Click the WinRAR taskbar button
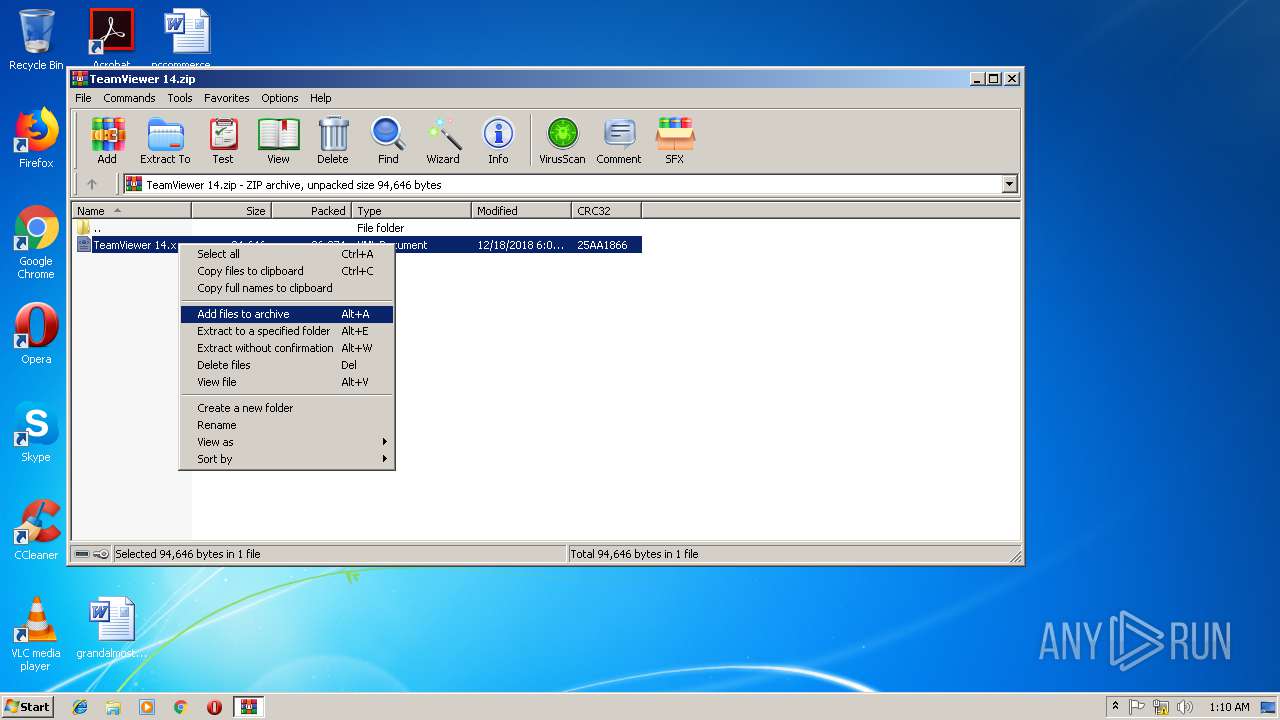1280x720 pixels. point(249,707)
